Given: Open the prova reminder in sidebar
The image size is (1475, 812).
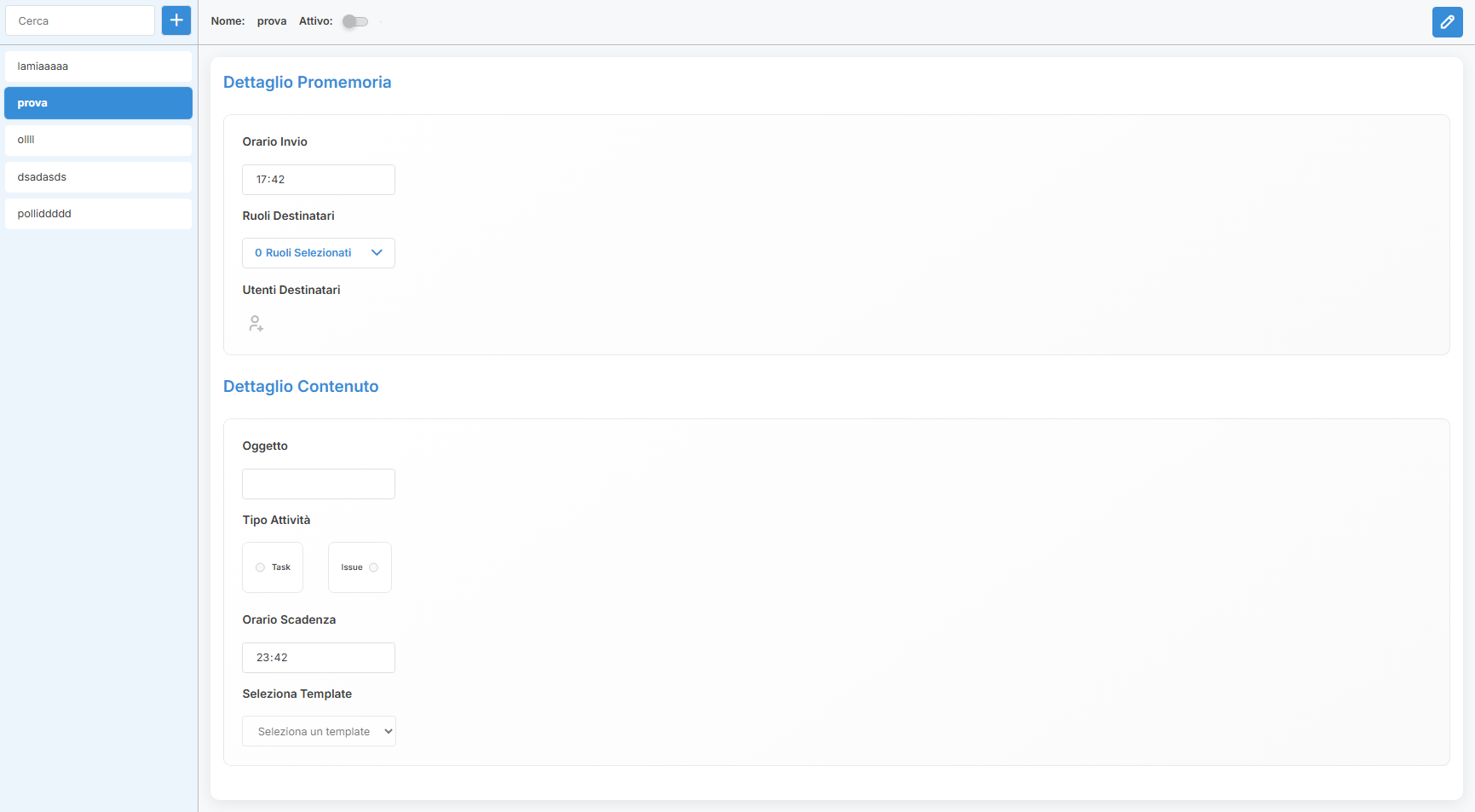Looking at the screenshot, I should click(x=98, y=103).
